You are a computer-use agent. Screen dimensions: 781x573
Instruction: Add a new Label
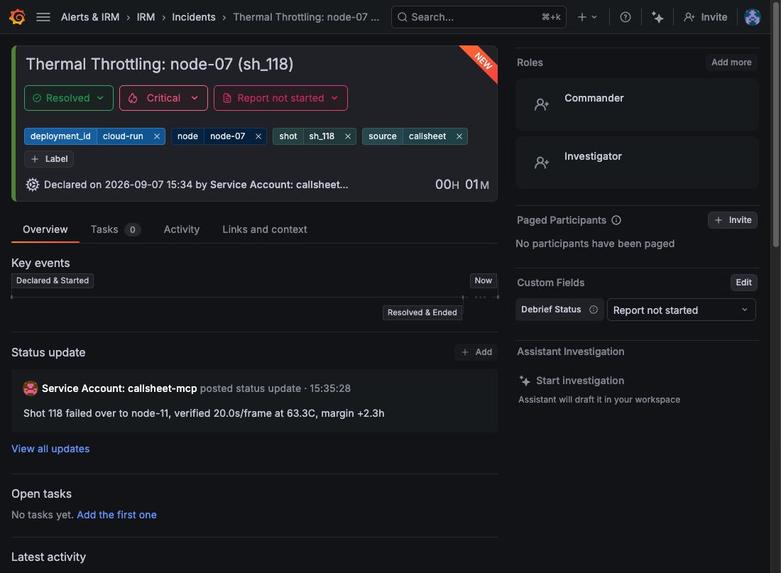(x=49, y=159)
